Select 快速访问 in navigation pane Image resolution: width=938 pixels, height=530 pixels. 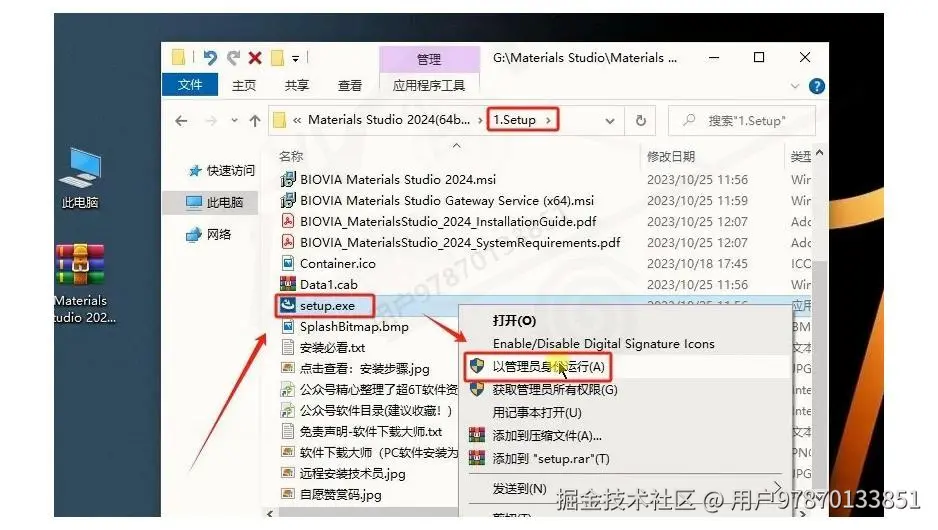tap(221, 171)
